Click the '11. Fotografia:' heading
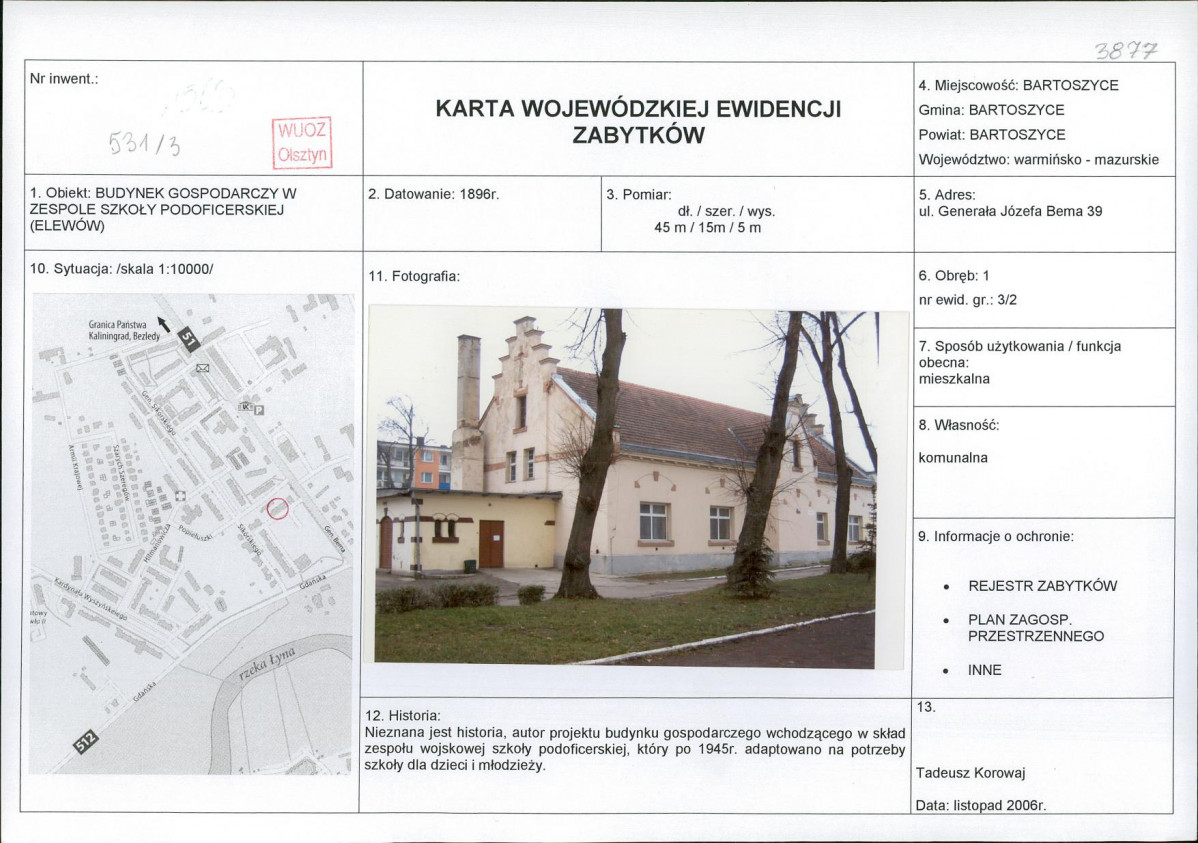Viewport: 1198px width, 843px height. [414, 277]
